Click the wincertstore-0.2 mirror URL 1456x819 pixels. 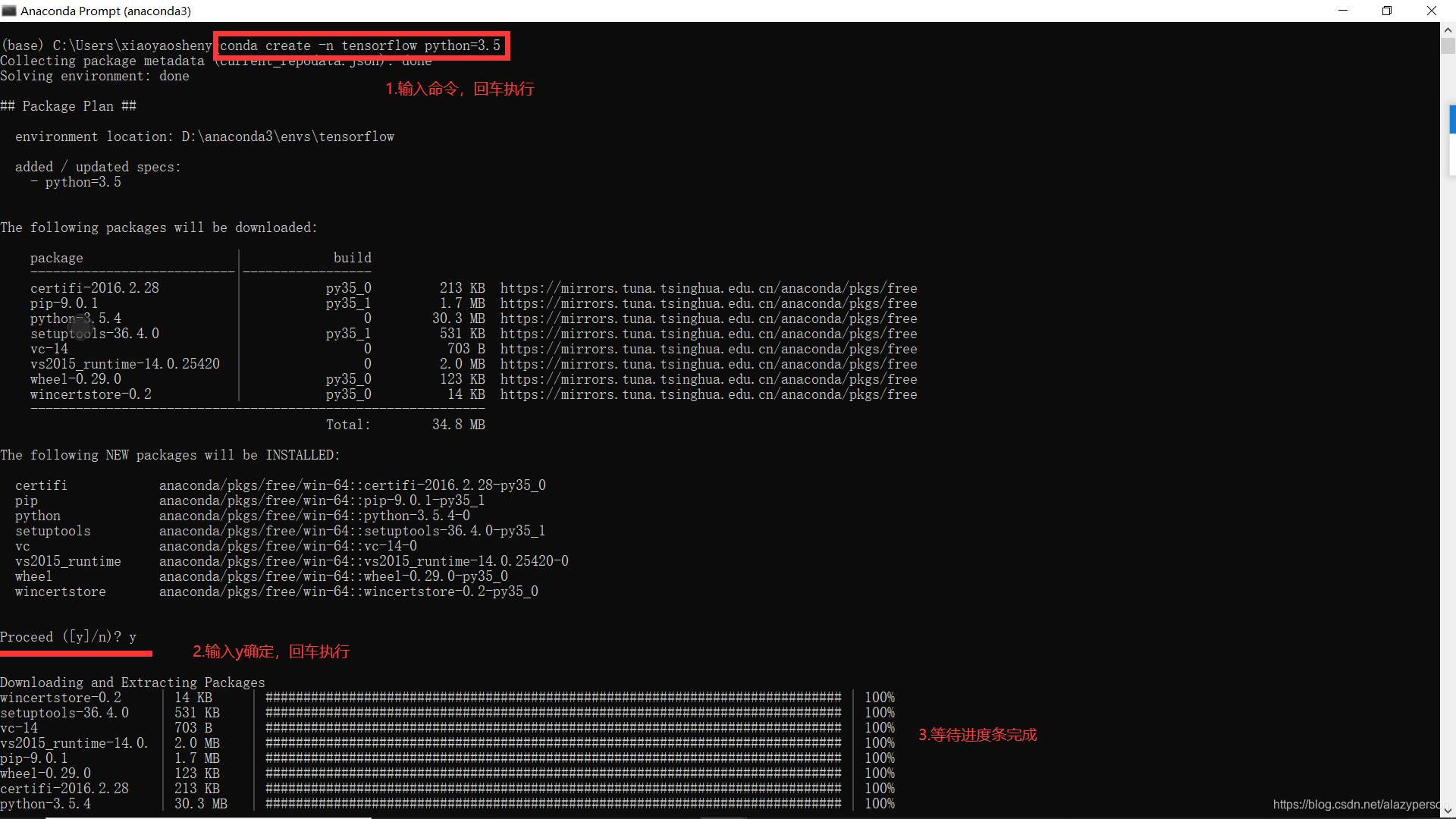[x=708, y=394]
